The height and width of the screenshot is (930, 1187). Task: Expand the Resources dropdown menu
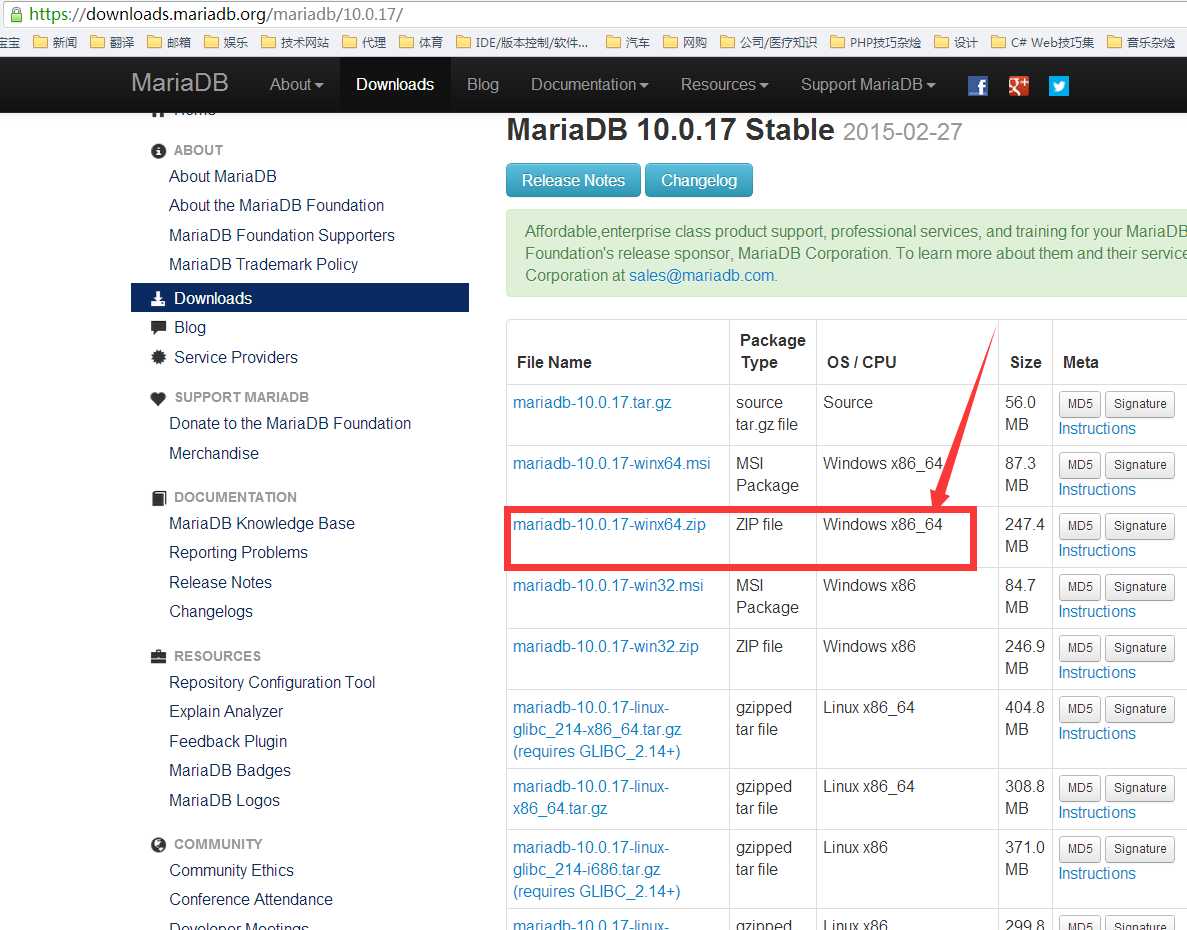point(724,85)
